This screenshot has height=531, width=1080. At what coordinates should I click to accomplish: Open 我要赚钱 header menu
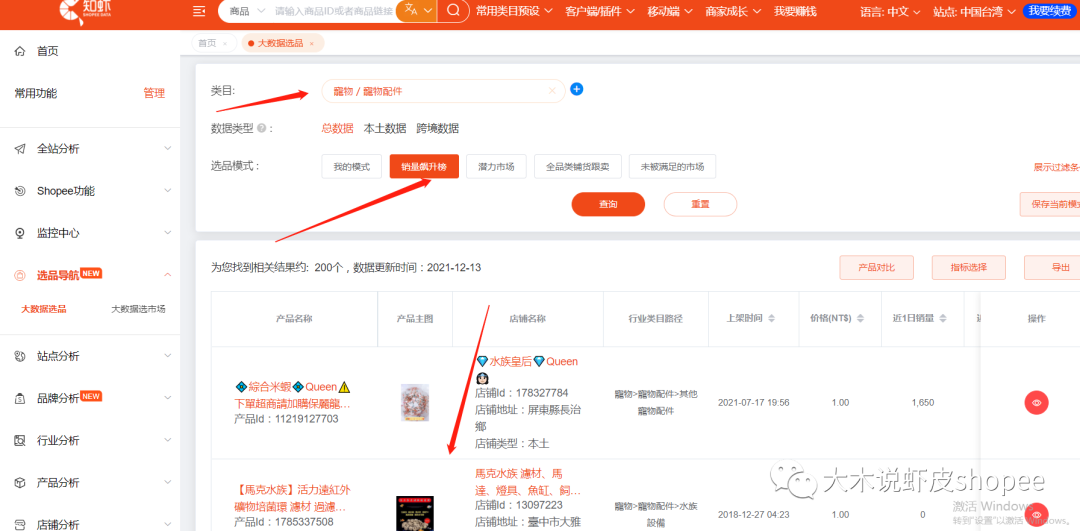point(795,11)
